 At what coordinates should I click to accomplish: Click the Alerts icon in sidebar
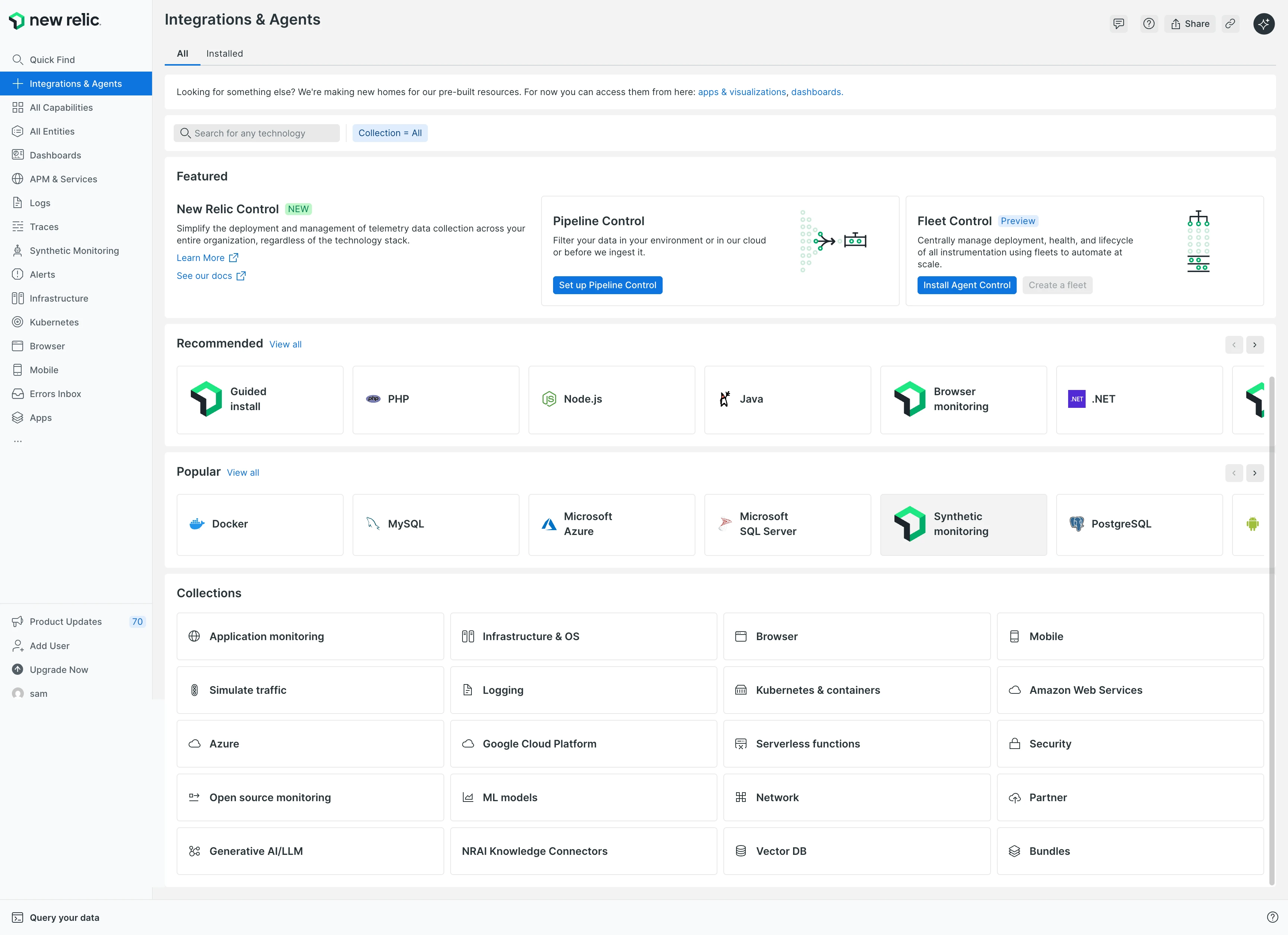point(18,274)
